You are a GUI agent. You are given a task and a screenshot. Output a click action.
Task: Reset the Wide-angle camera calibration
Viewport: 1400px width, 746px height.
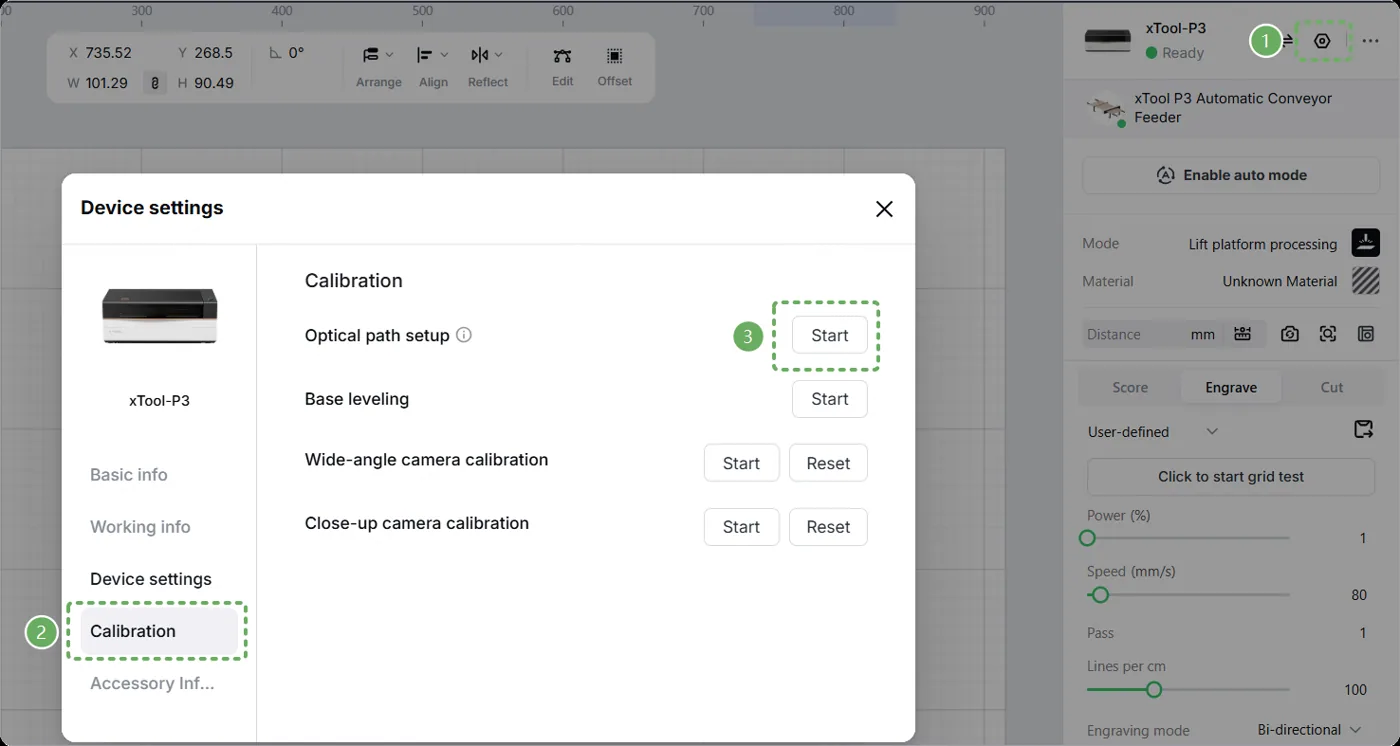828,463
